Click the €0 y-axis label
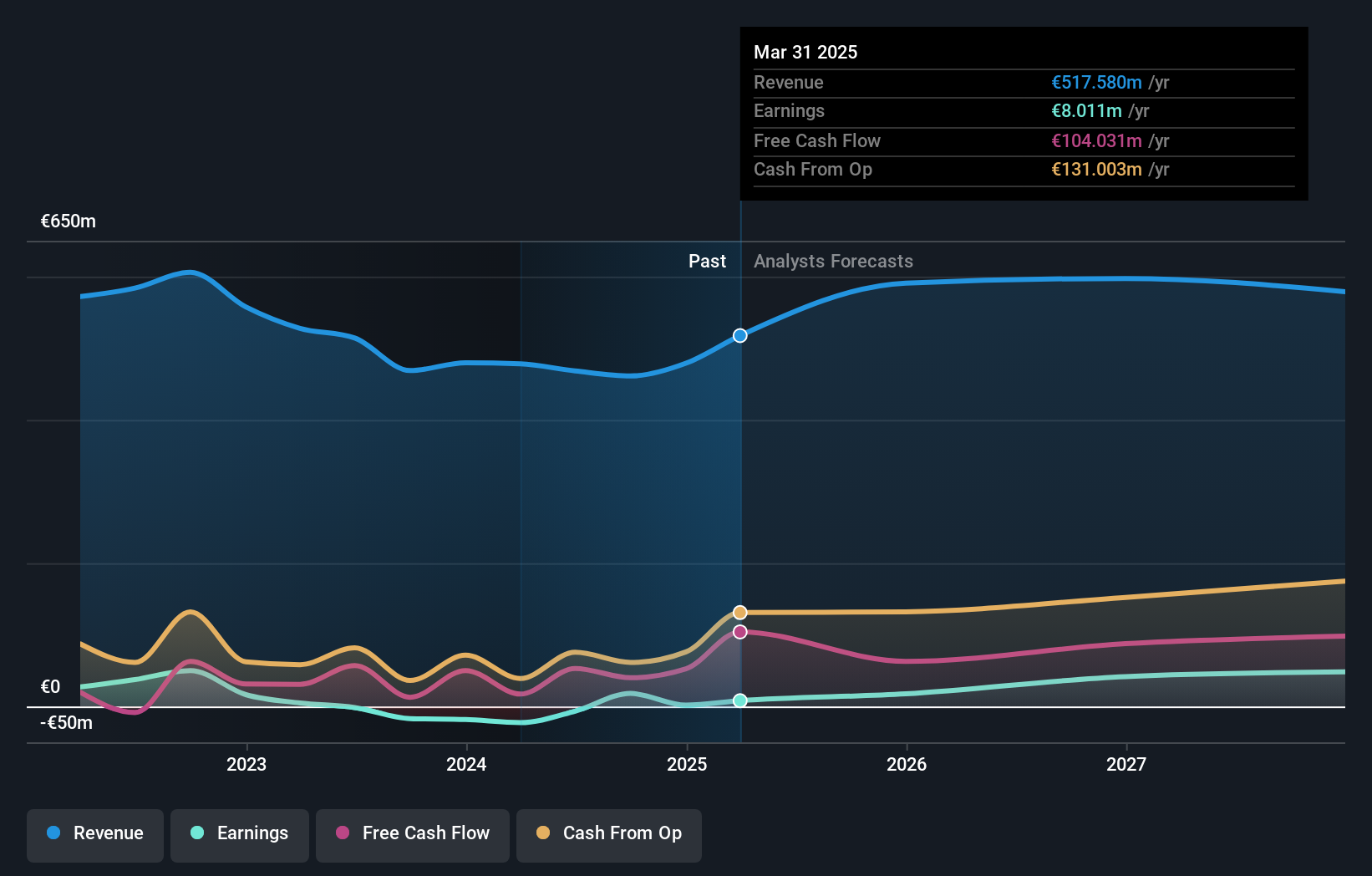The image size is (1372, 876). (x=50, y=687)
